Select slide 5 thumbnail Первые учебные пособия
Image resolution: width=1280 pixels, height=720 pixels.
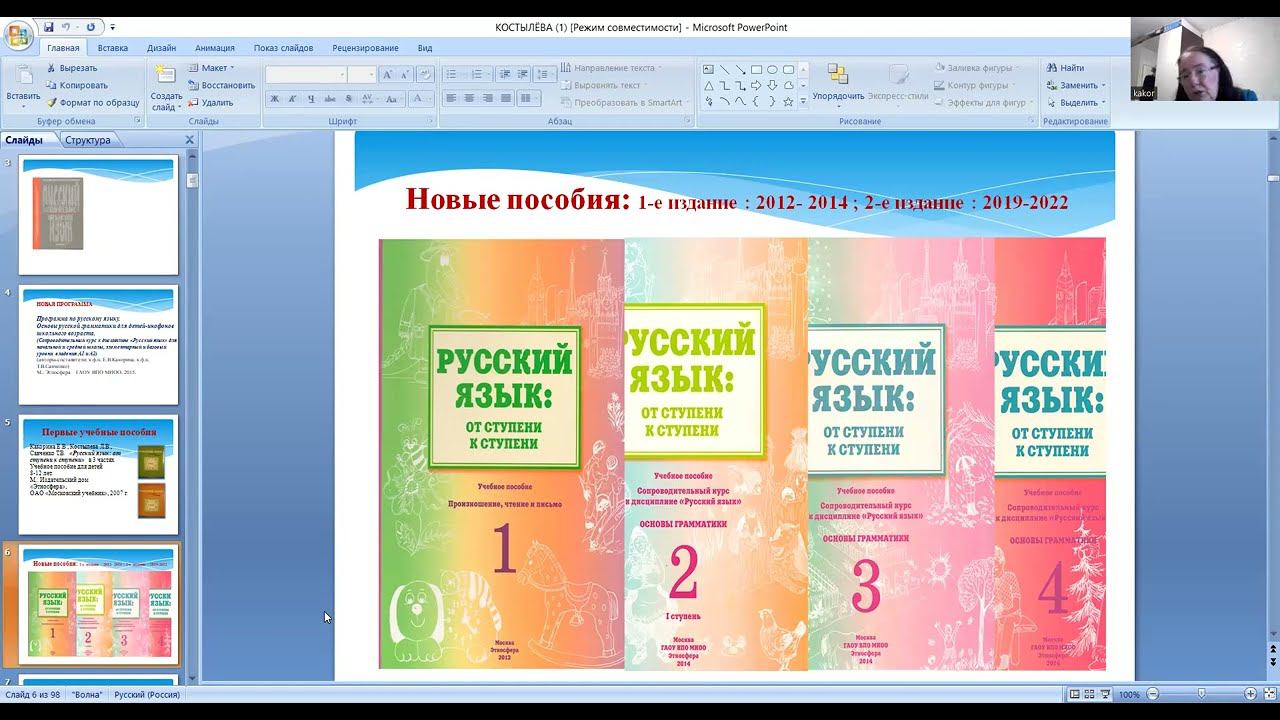pos(98,474)
